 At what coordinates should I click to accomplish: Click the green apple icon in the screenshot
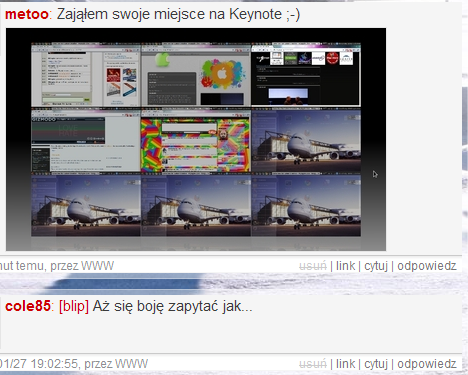click(163, 59)
